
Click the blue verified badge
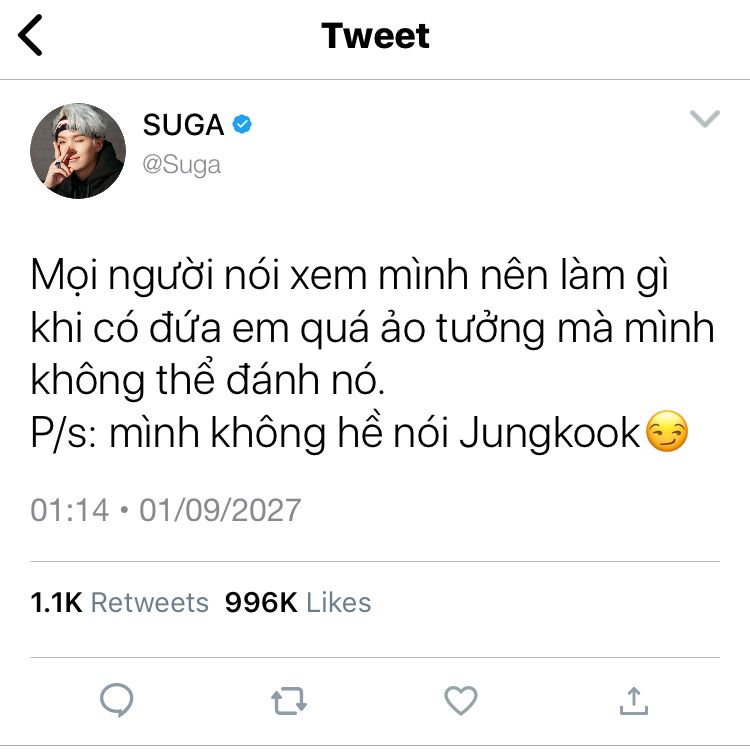pyautogui.click(x=242, y=124)
